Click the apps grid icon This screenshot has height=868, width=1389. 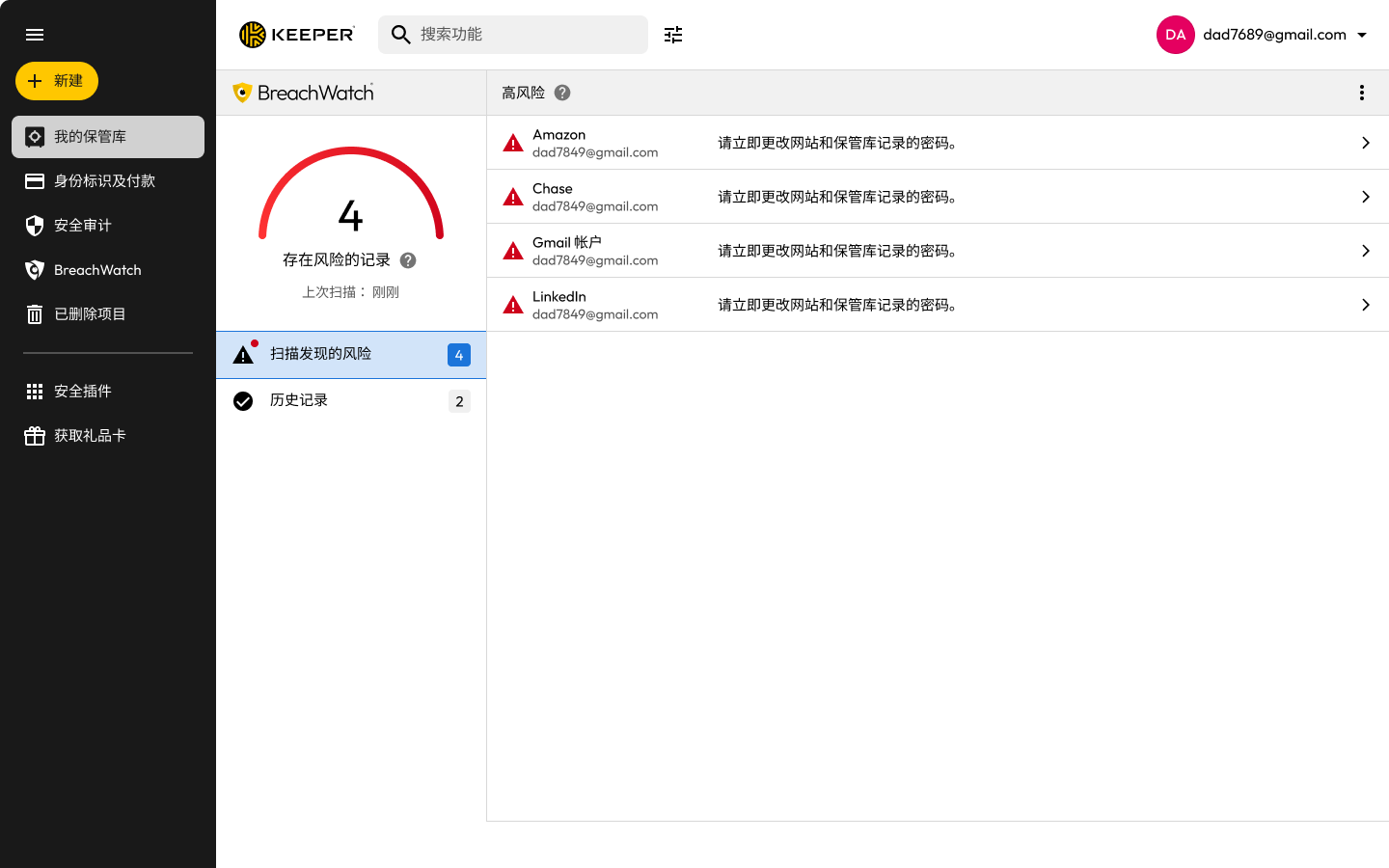35,392
